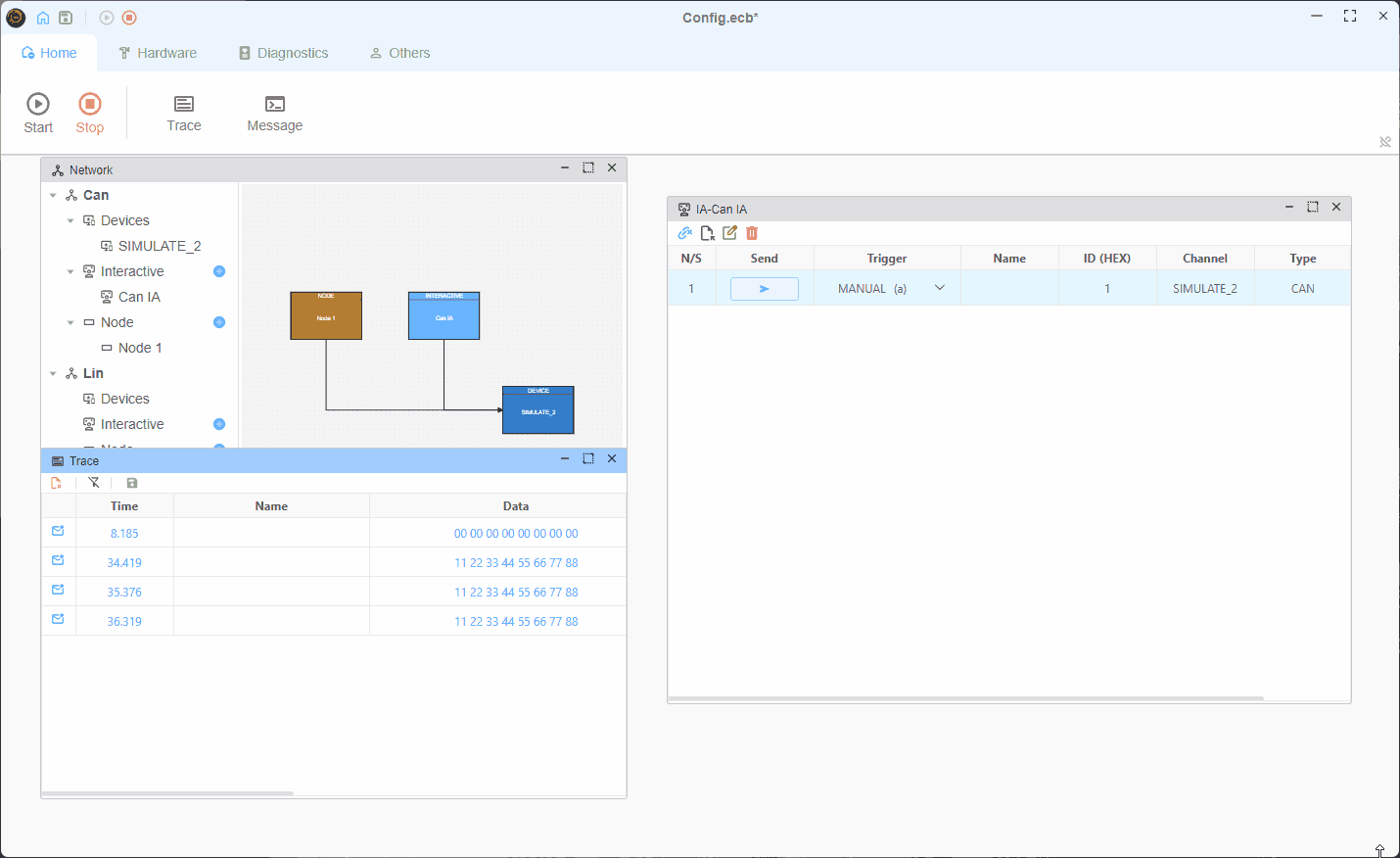Click the edit icon in IA-Can IA toolbar
Image resolution: width=1400 pixels, height=858 pixels.
point(729,233)
